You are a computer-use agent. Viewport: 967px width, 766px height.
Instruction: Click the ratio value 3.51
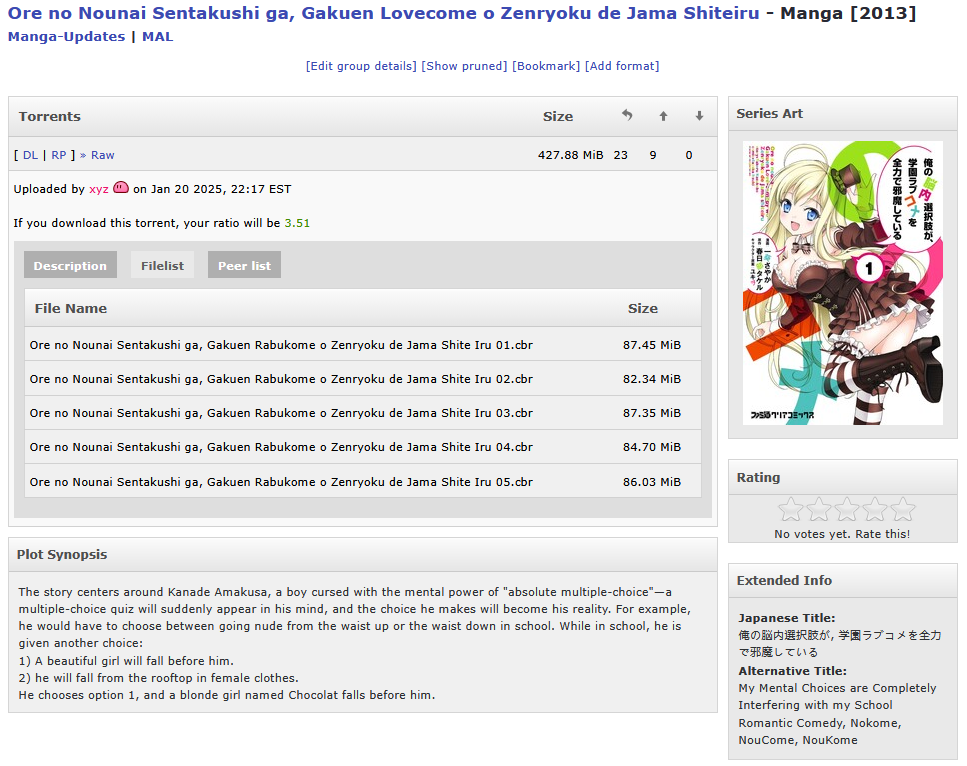pyautogui.click(x=297, y=223)
